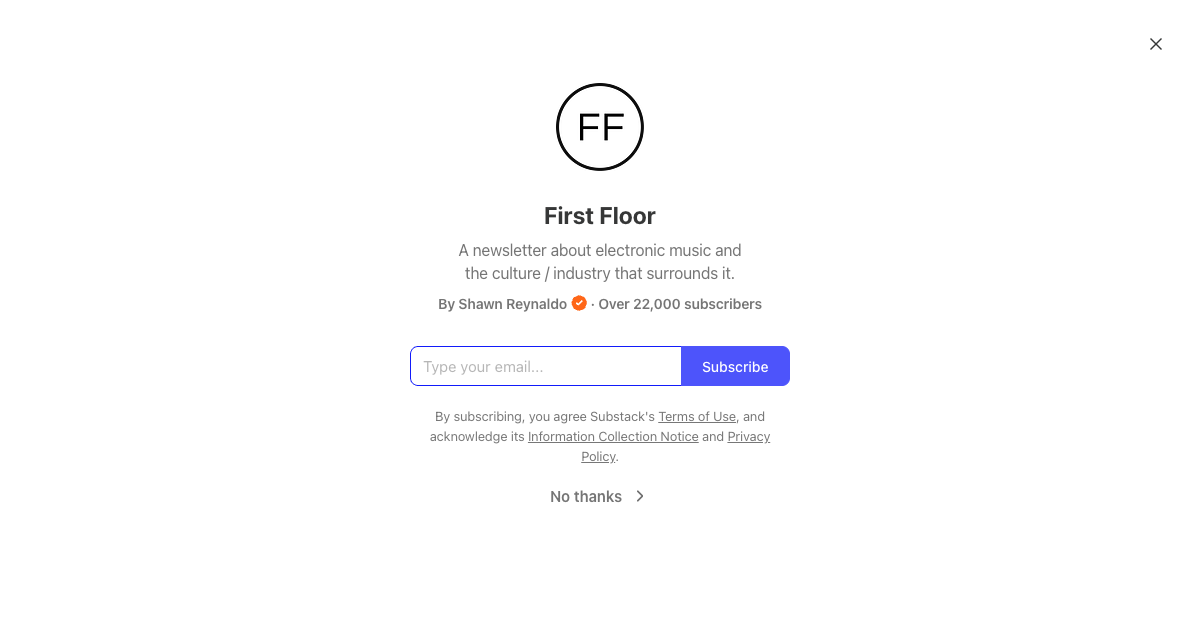1200x630 pixels.
Task: Select the circular First Floor avatar image
Action: (600, 126)
